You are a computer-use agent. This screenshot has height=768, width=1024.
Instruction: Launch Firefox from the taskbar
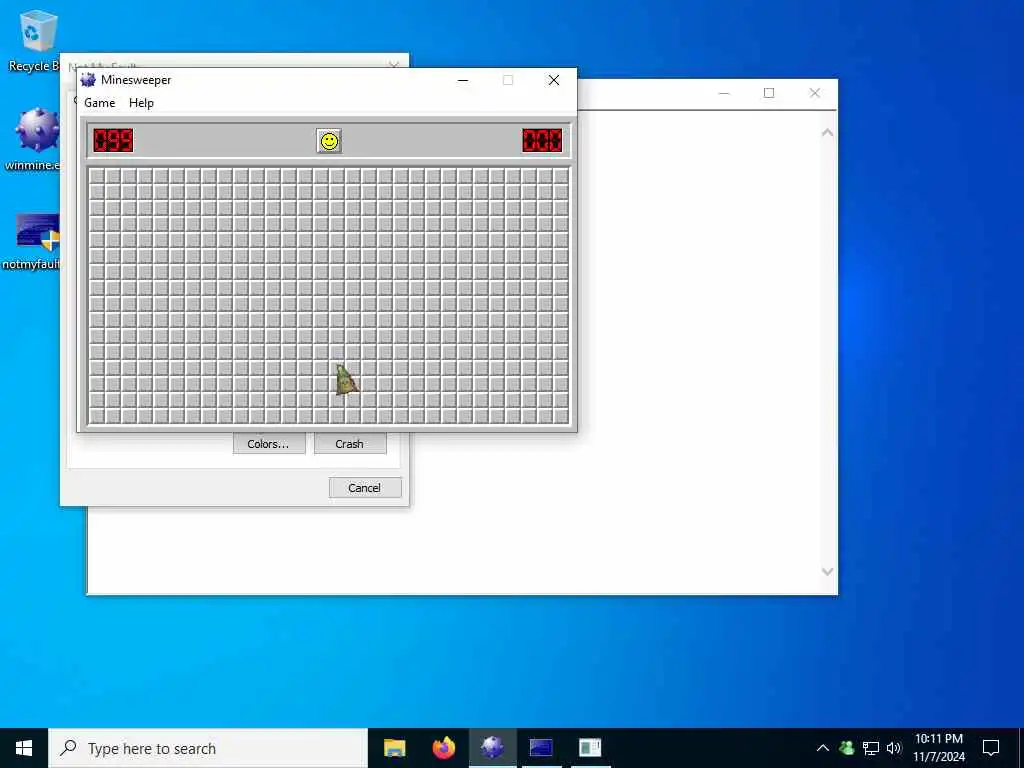443,748
